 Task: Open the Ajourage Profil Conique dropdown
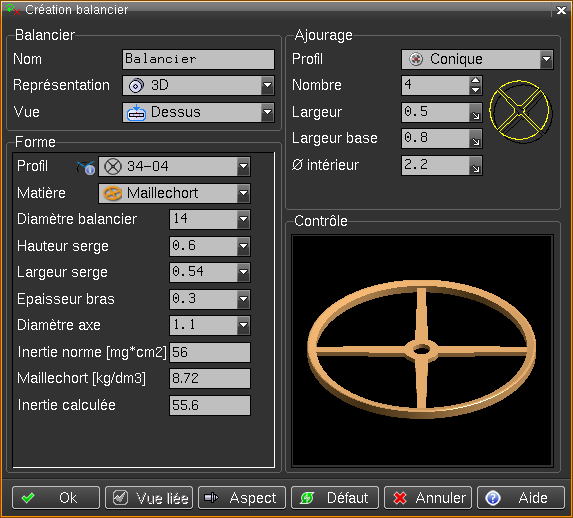[477, 59]
